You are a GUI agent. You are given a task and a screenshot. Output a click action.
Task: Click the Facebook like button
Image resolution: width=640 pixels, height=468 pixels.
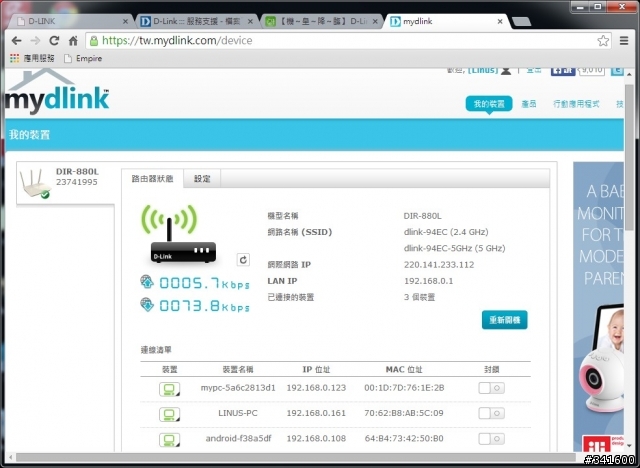click(562, 71)
